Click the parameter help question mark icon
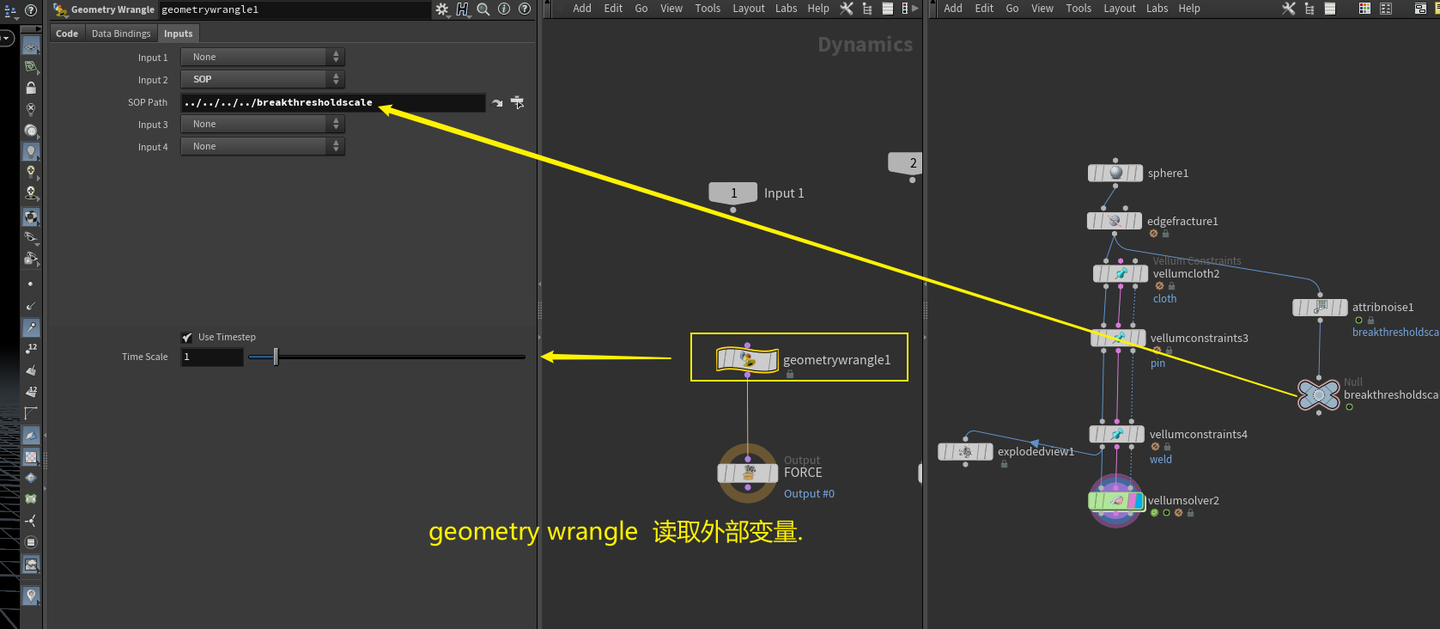 click(x=523, y=9)
